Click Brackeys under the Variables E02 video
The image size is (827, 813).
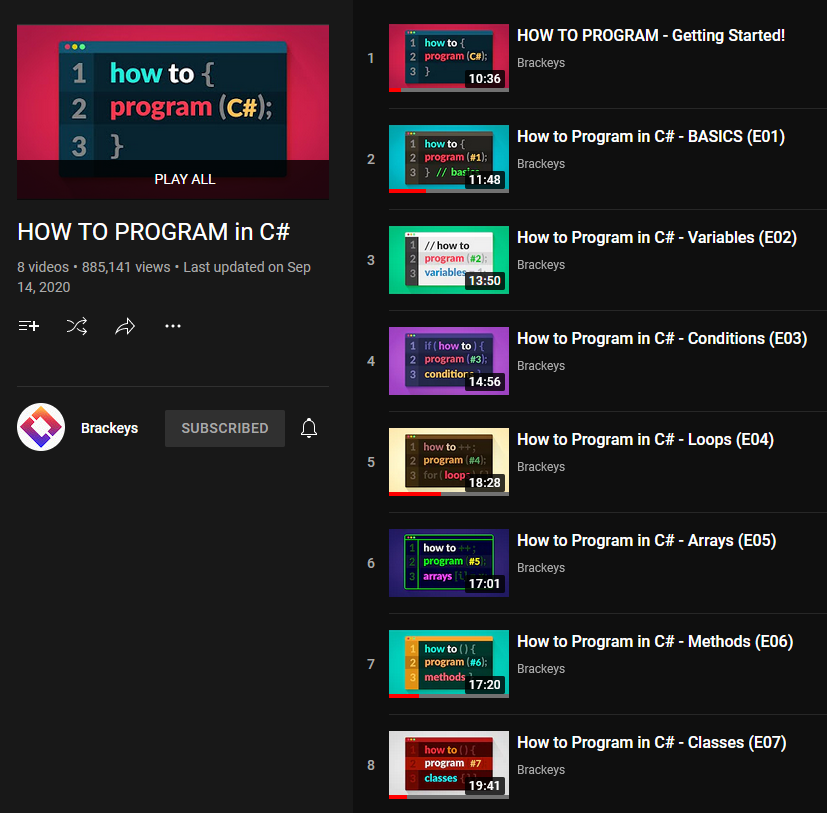[x=541, y=265]
